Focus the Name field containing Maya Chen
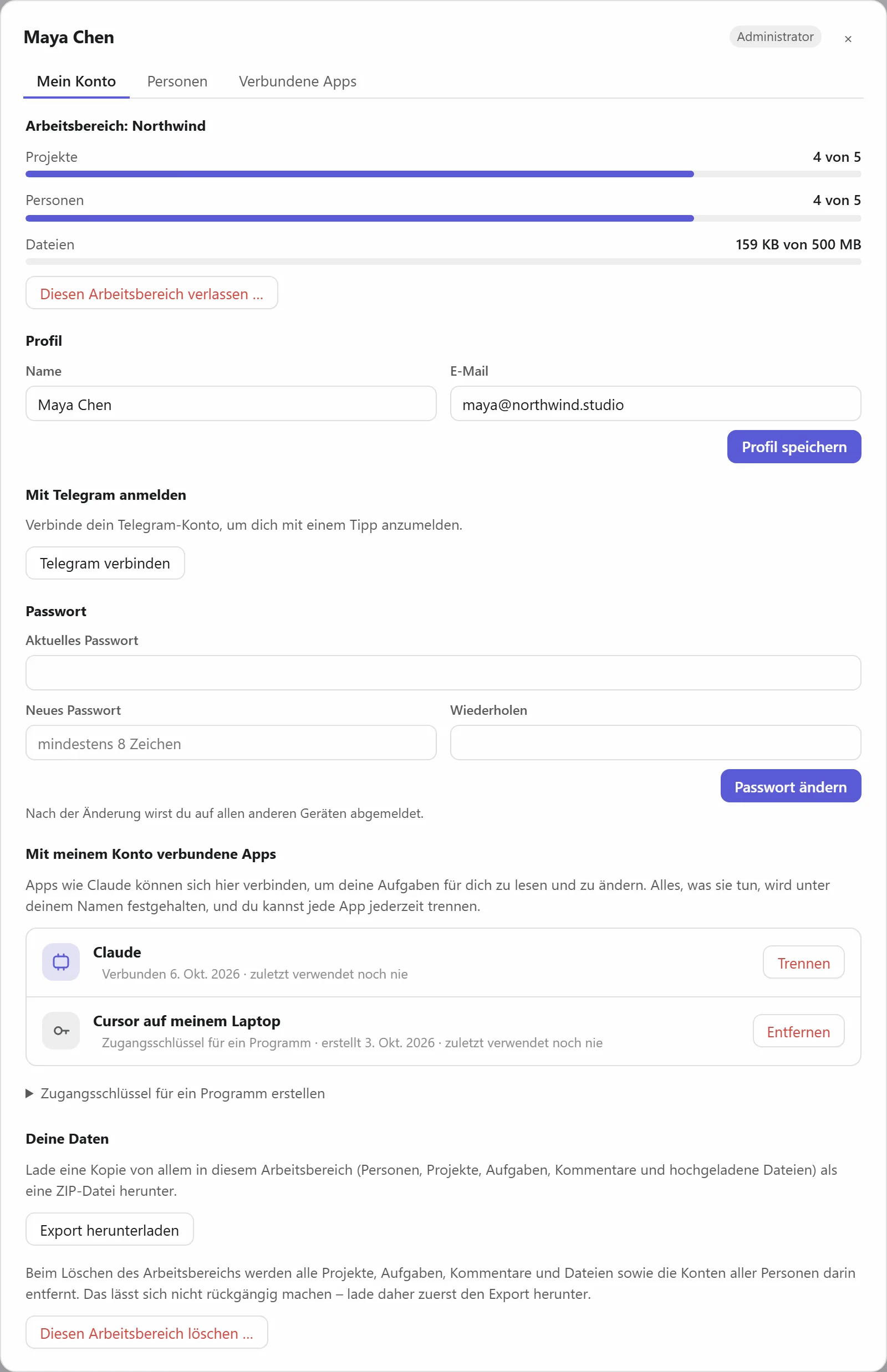The height and width of the screenshot is (1372, 887). click(231, 403)
